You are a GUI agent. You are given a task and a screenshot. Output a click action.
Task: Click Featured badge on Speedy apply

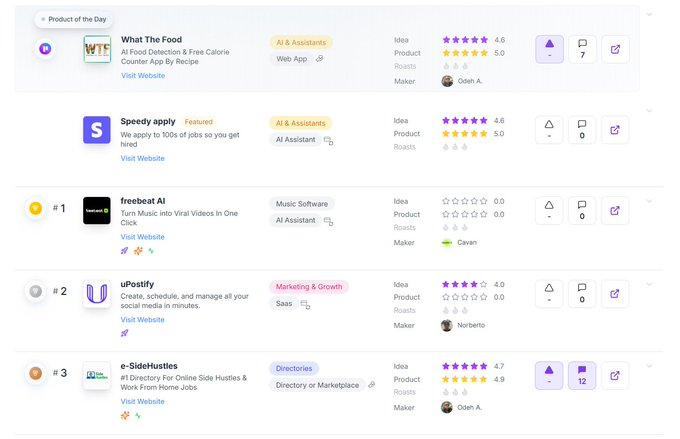click(x=199, y=122)
